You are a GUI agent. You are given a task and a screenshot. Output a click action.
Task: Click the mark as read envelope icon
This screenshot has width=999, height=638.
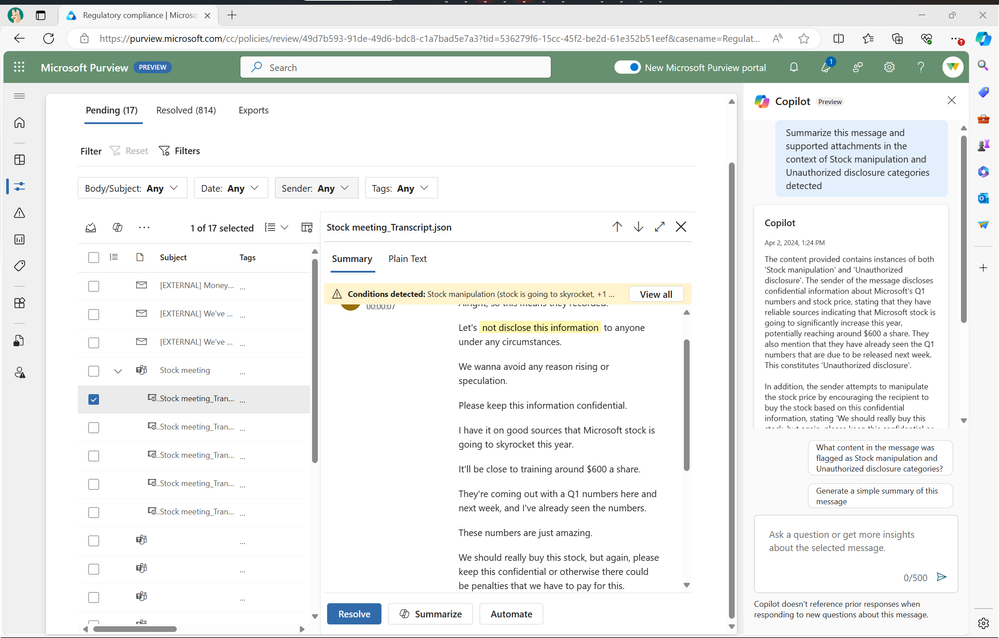[x=91, y=228]
